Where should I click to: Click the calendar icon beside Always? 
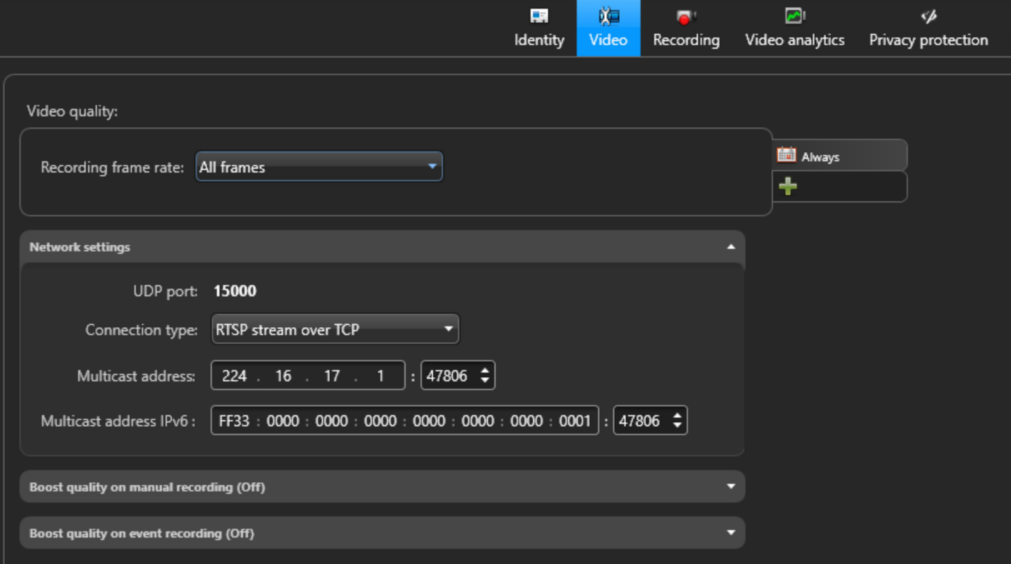click(x=787, y=155)
